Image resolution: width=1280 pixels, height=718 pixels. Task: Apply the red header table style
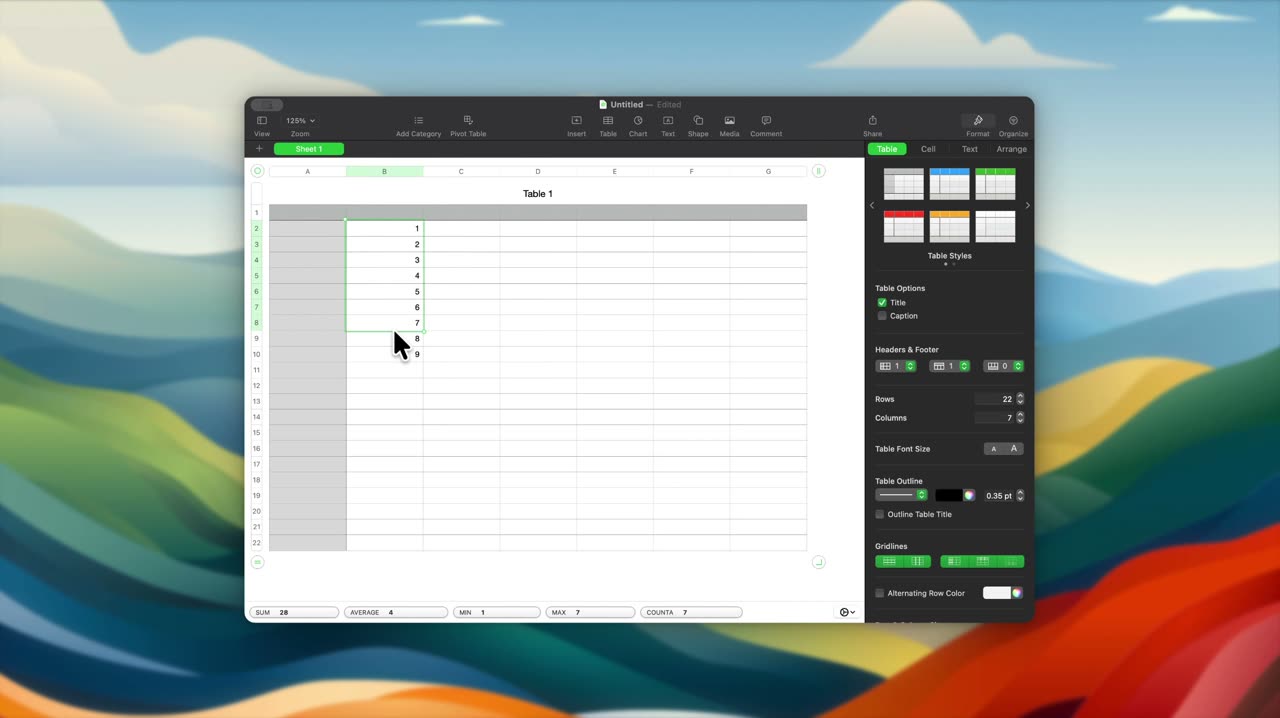point(904,226)
